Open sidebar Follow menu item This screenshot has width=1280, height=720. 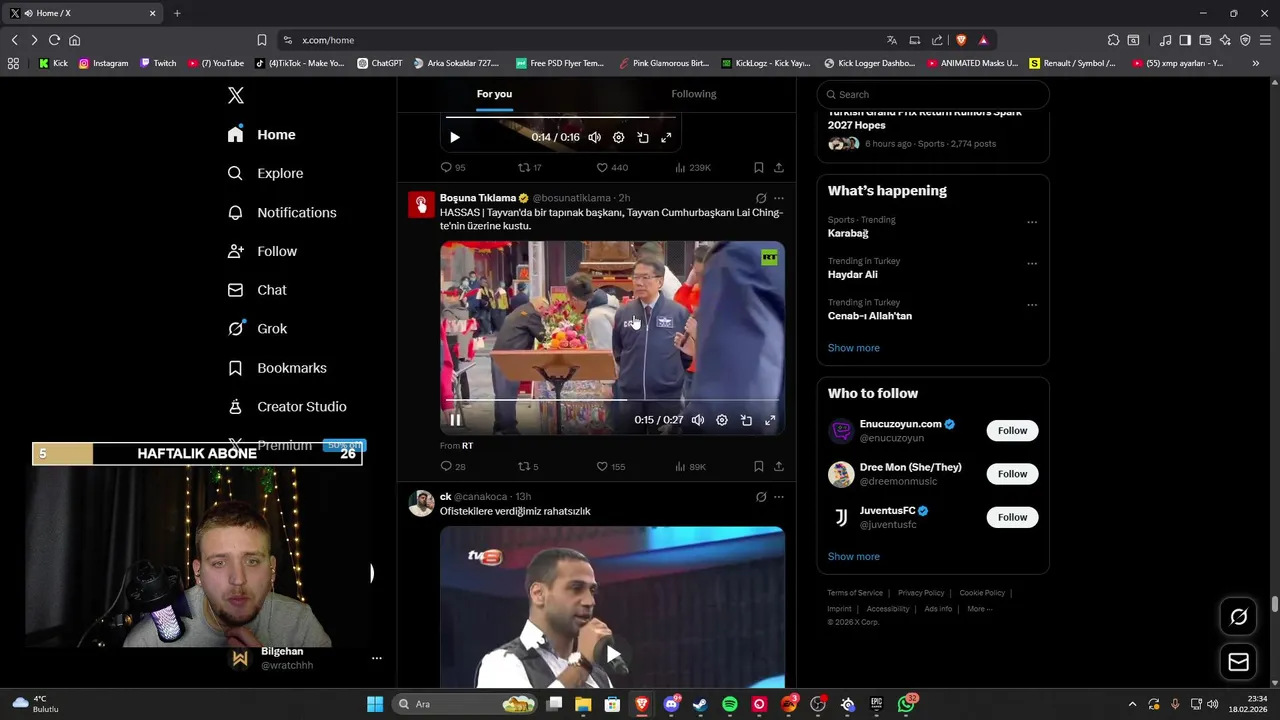coord(262,251)
